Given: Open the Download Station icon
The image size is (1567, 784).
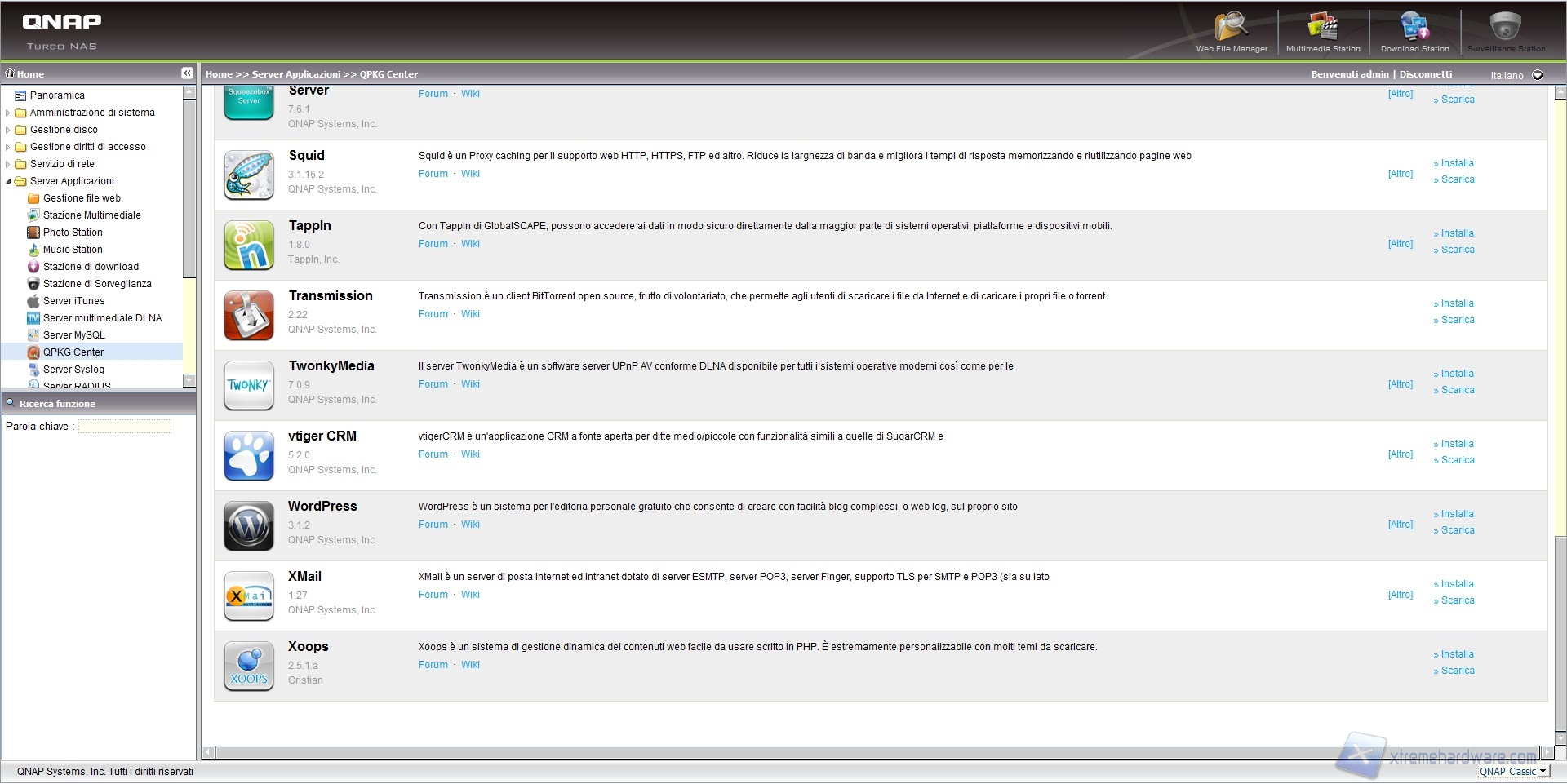Looking at the screenshot, I should point(1414,27).
